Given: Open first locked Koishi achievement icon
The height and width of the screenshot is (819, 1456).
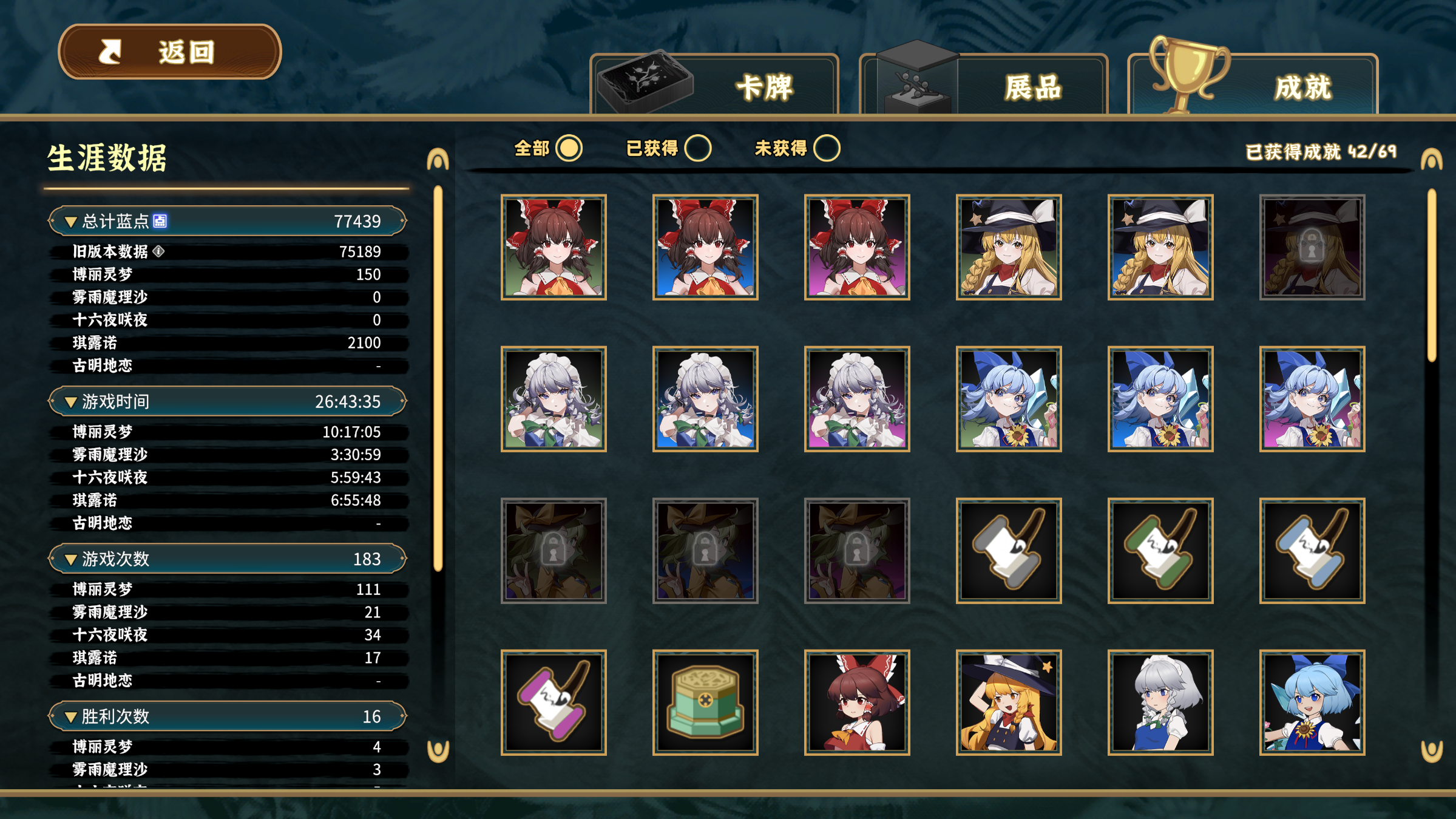Looking at the screenshot, I should (554, 551).
